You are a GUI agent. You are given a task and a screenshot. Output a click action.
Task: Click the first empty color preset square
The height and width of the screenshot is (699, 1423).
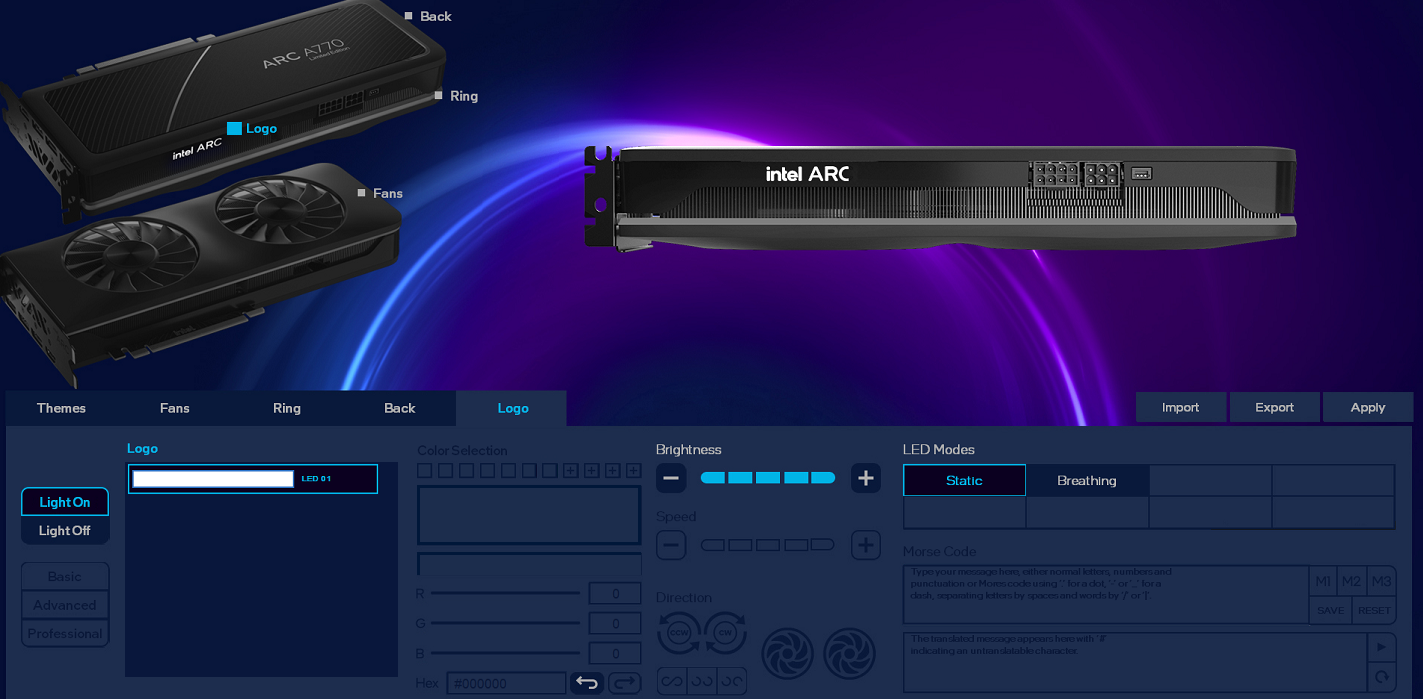click(x=424, y=470)
